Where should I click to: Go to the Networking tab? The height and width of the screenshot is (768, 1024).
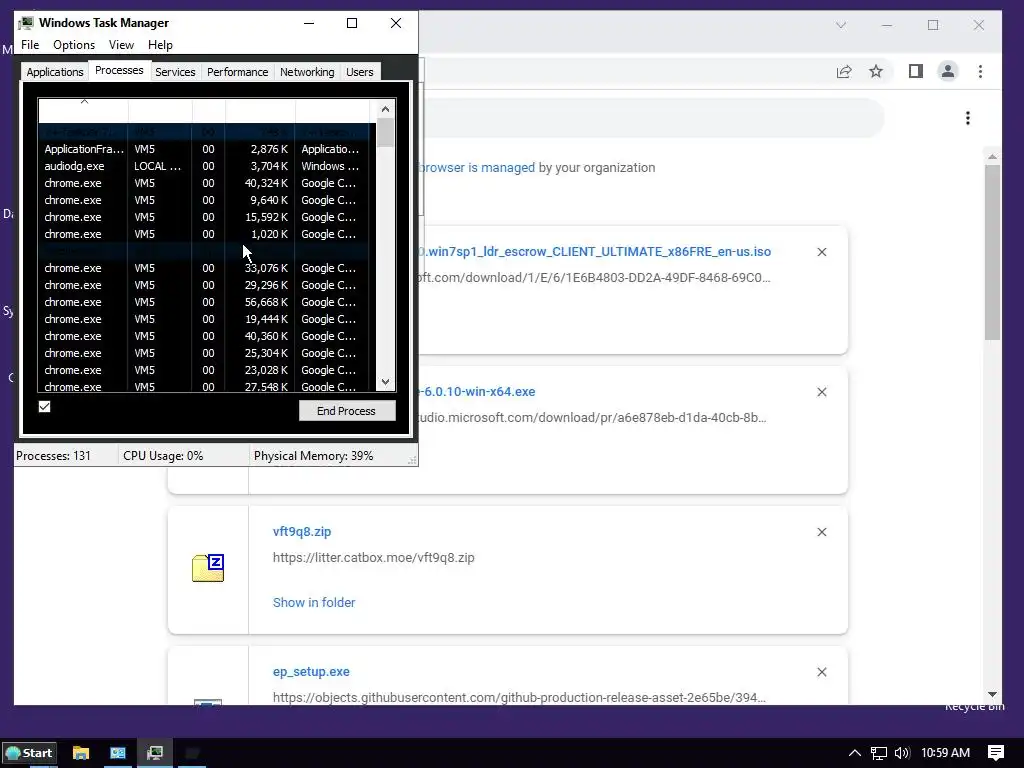tap(307, 72)
